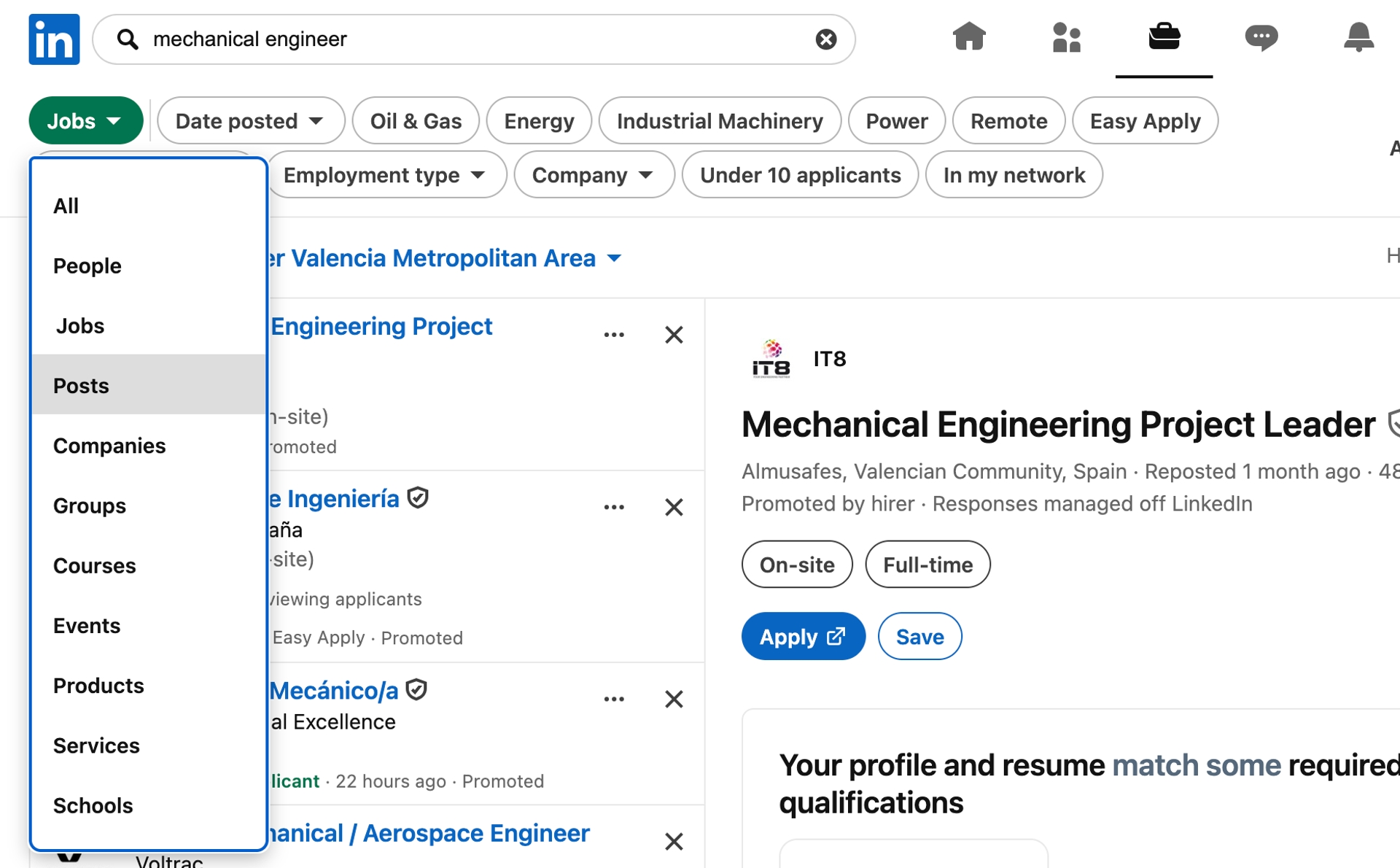Select Groups in the search type menu

pyautogui.click(x=149, y=505)
